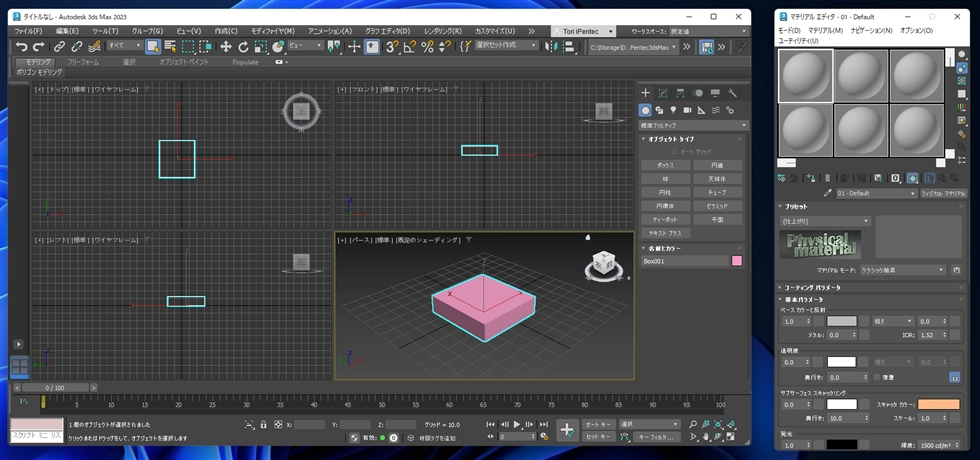Select the Link tool (chain icon)
The image size is (980, 460).
click(59, 46)
